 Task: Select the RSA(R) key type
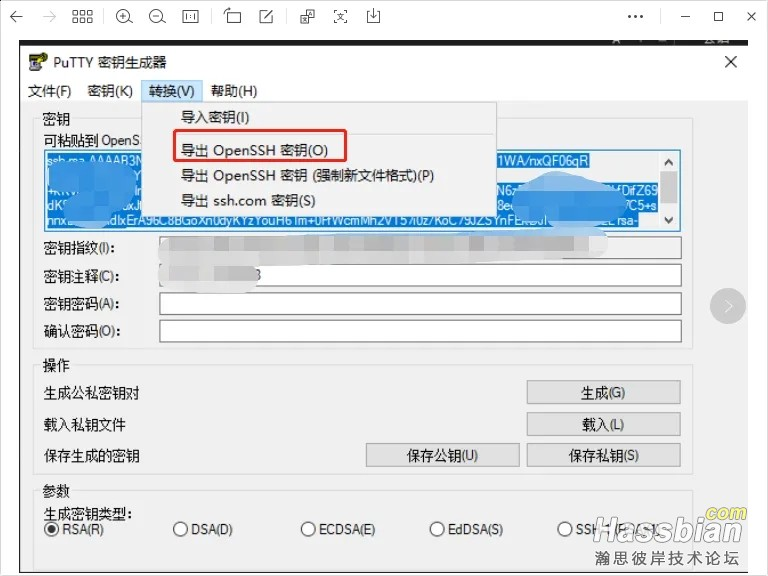coord(73,529)
